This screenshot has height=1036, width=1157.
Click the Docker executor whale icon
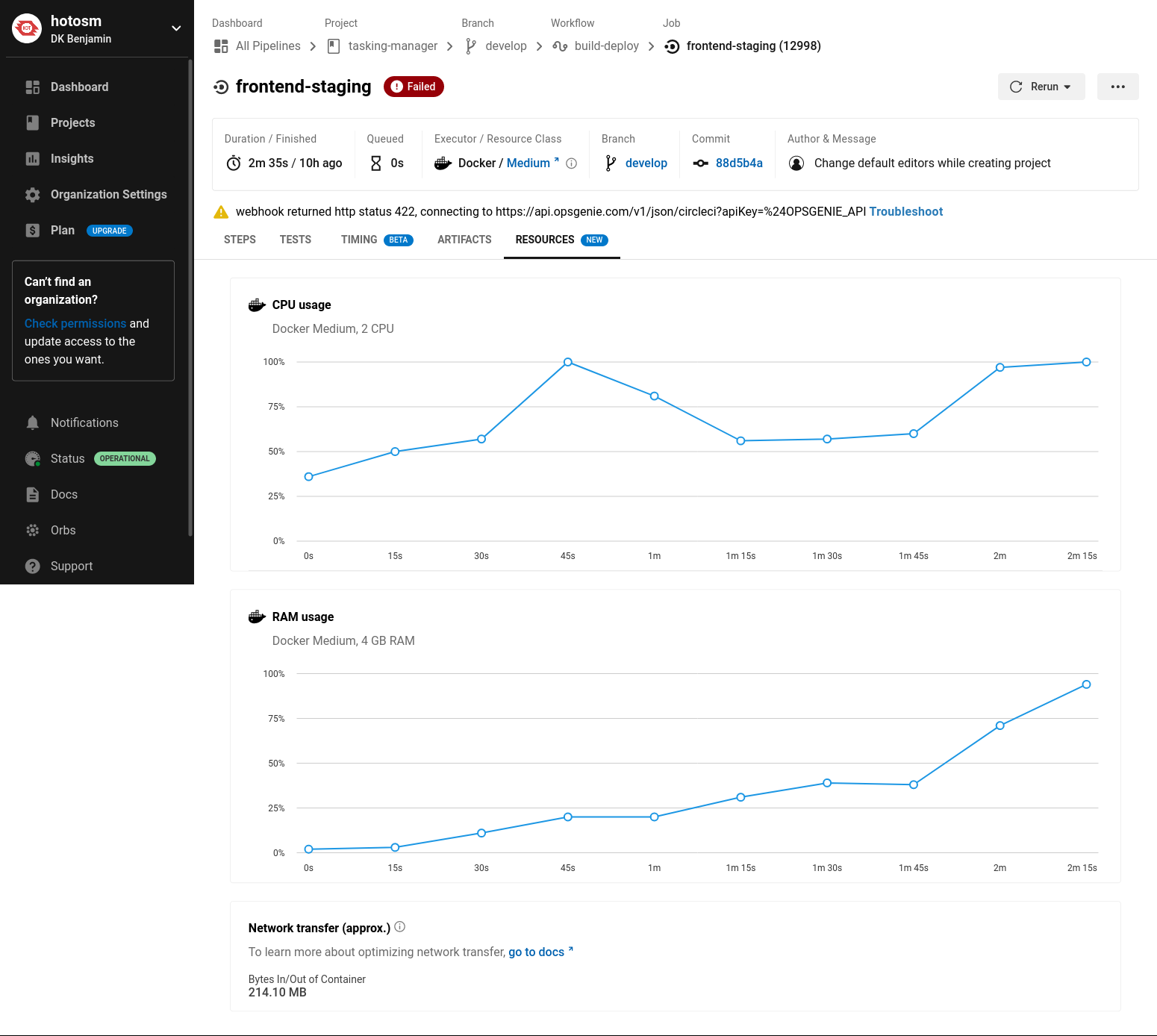click(x=443, y=163)
